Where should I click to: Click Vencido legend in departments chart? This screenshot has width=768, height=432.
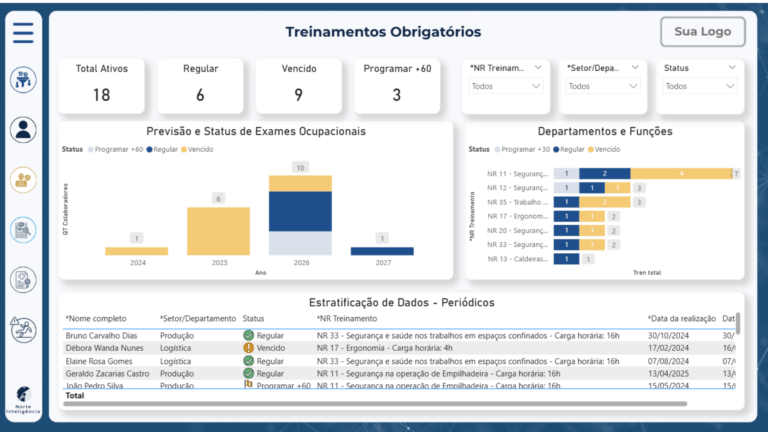[x=604, y=149]
